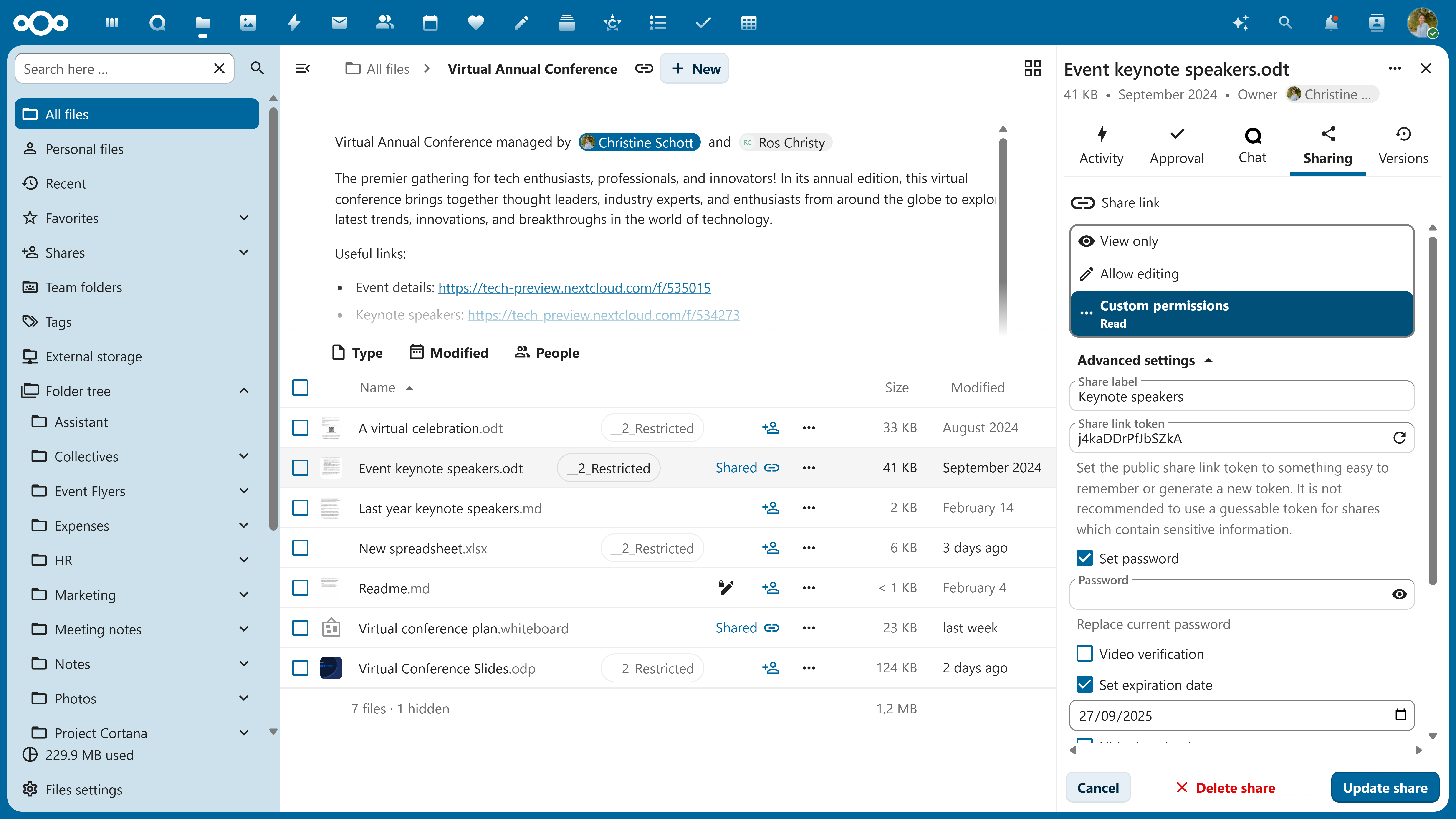The image size is (1456, 819).
Task: Expand the Meeting notes folder
Action: pos(244,629)
